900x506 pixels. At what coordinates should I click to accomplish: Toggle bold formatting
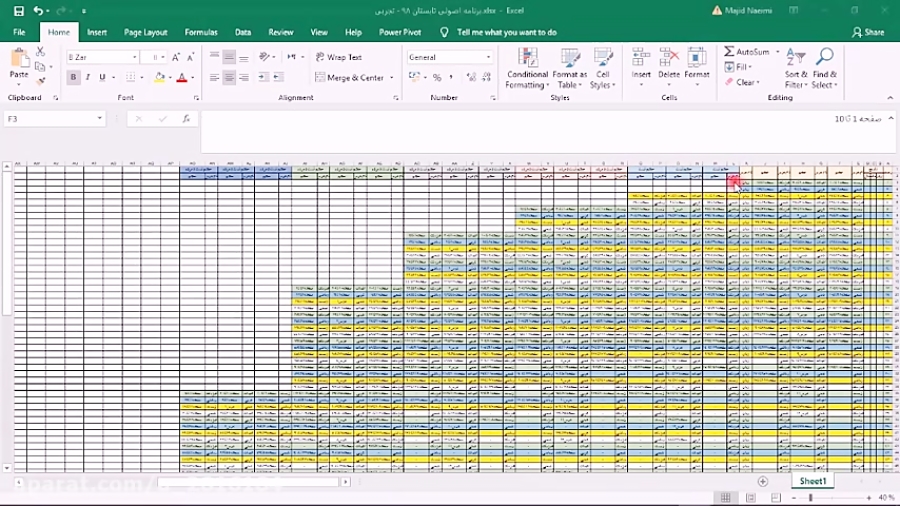pos(73,77)
